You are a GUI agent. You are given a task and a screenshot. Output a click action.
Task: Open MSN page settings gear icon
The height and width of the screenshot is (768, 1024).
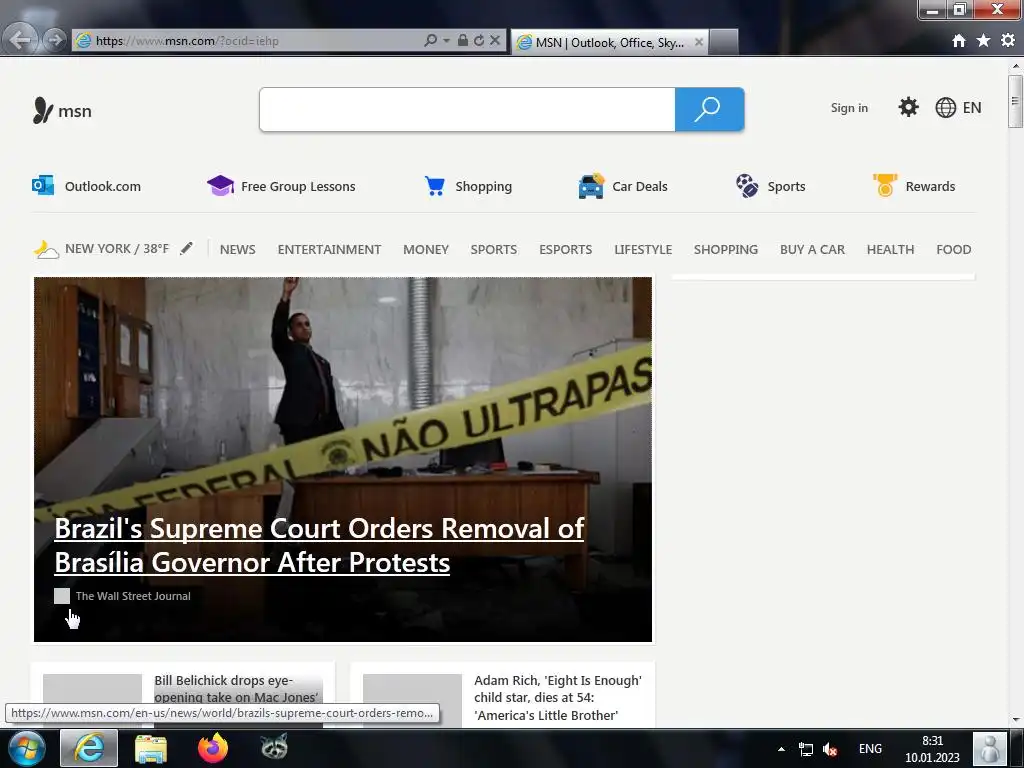point(908,107)
